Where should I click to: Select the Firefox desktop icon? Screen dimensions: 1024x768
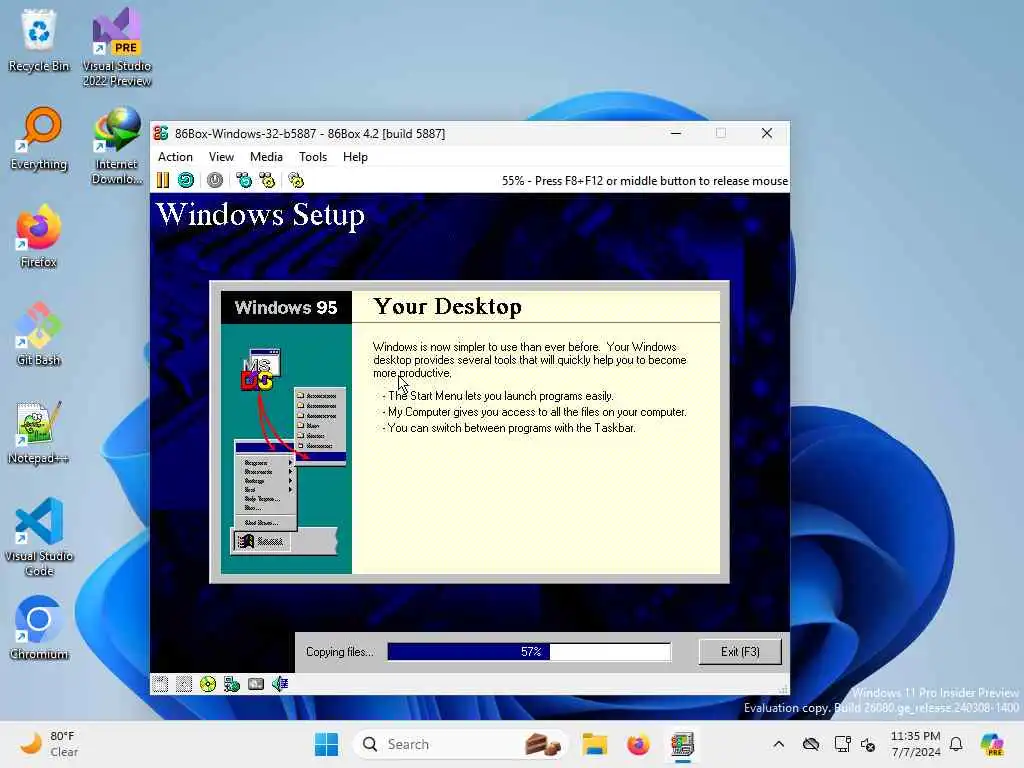pos(39,236)
